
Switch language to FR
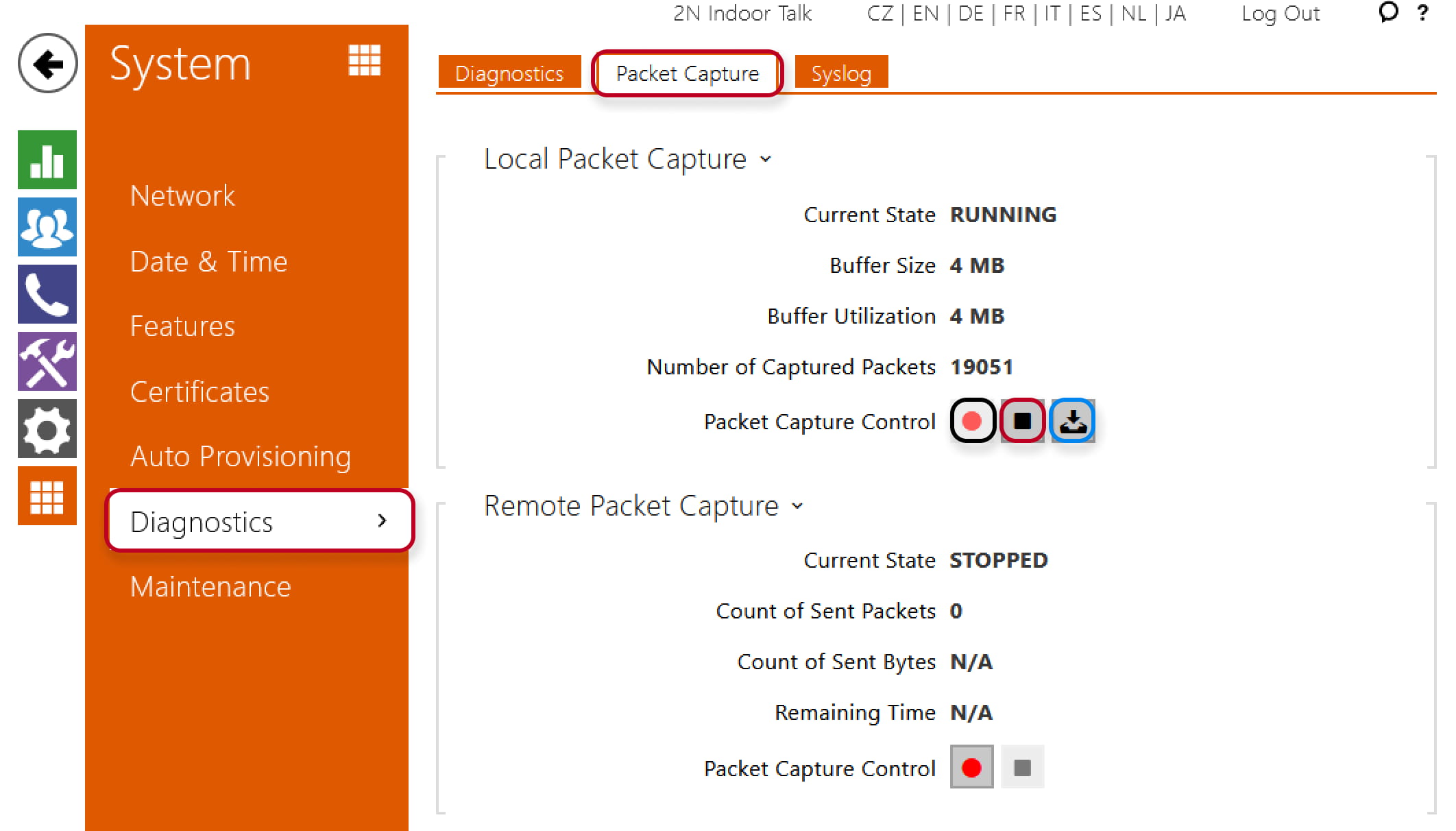[x=1015, y=14]
